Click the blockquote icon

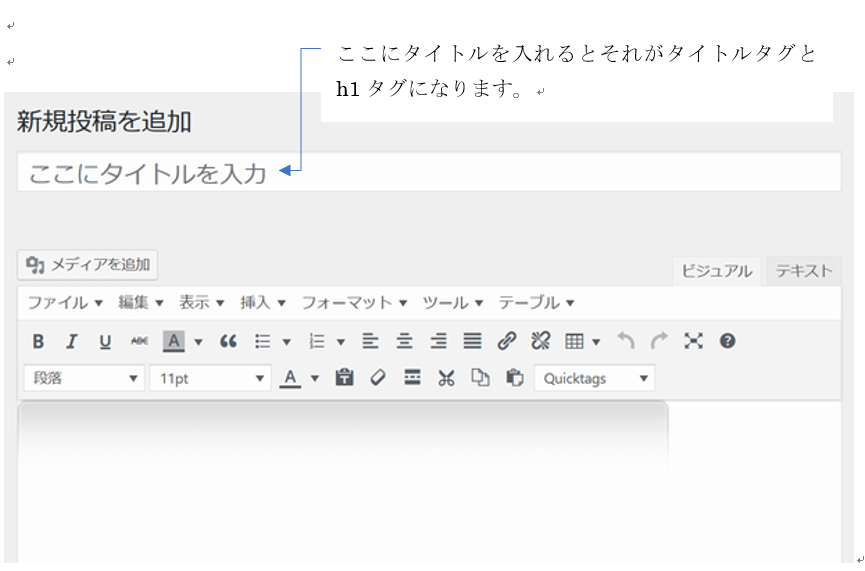228,342
